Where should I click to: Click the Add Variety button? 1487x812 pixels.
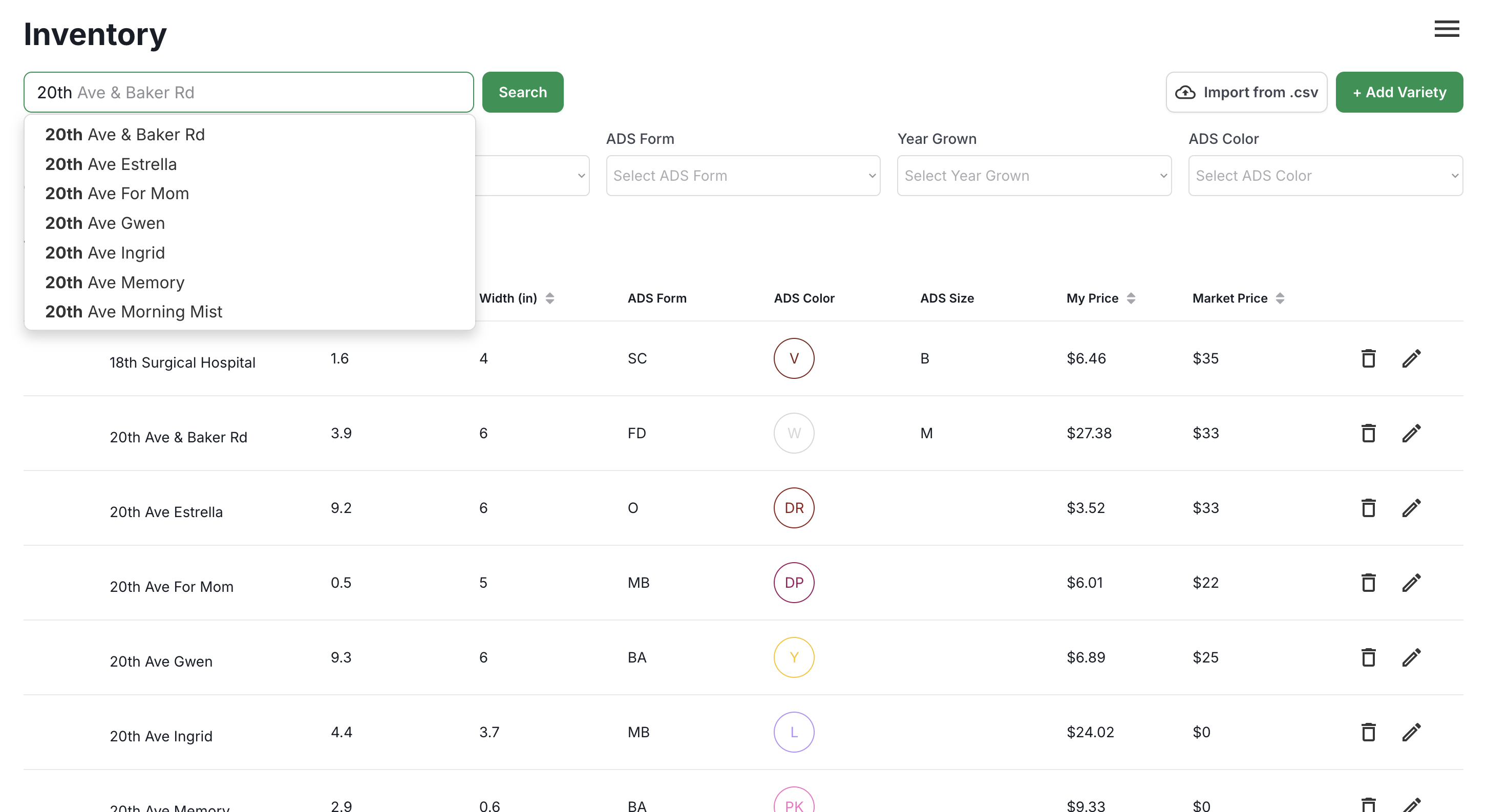coord(1399,92)
